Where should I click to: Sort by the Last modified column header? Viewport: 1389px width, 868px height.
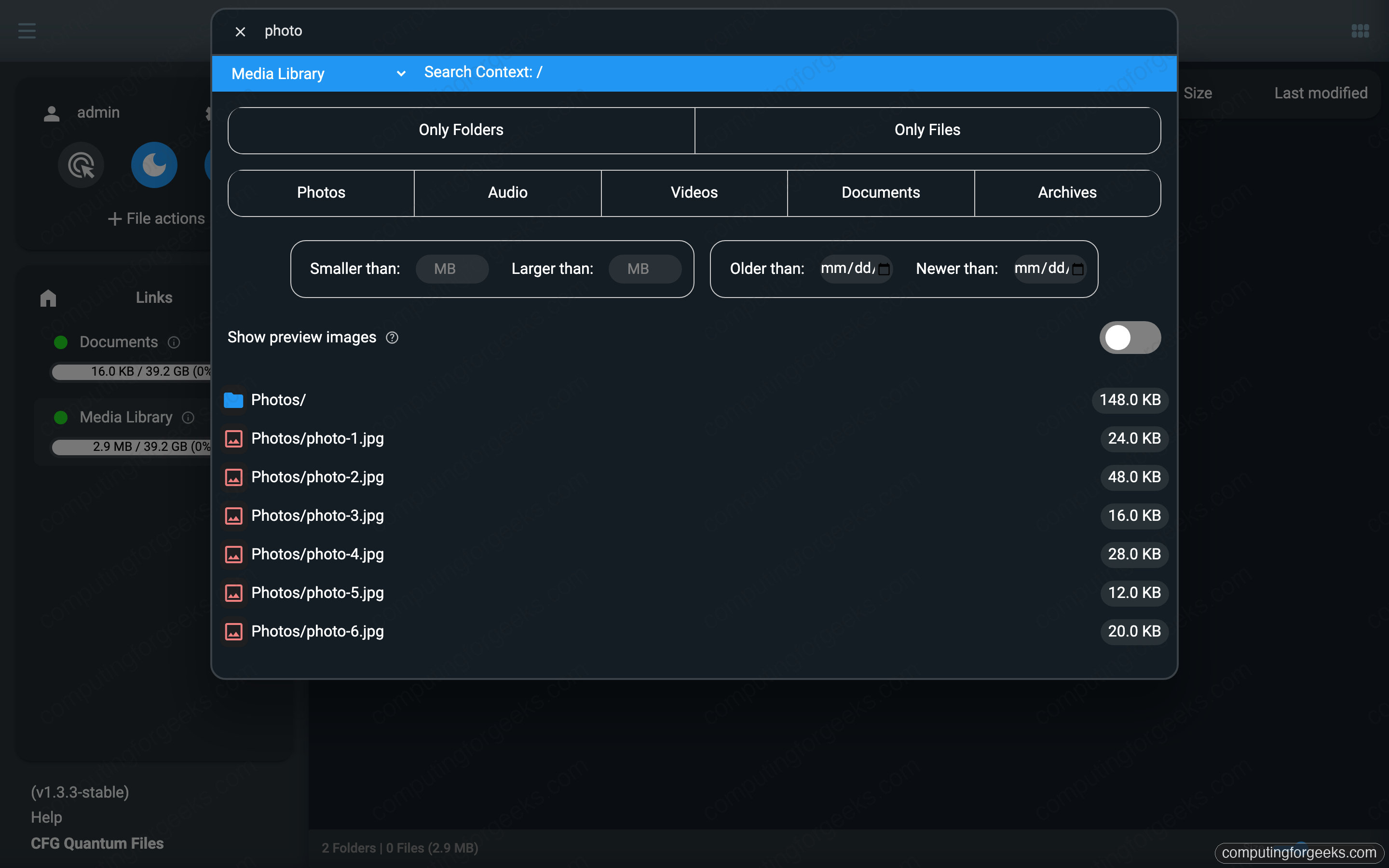tap(1321, 94)
